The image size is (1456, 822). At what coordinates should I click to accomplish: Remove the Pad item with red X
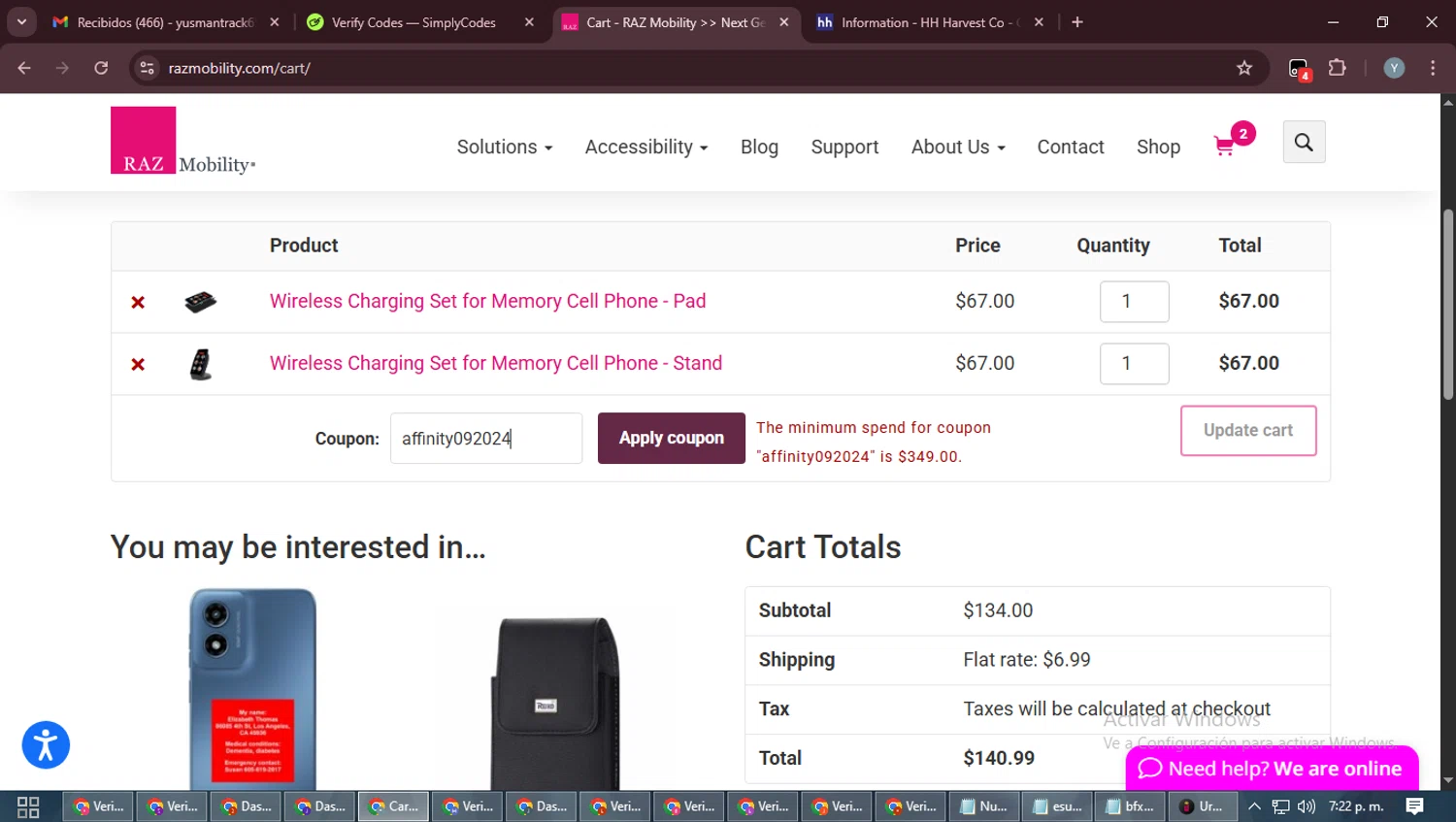point(138,302)
